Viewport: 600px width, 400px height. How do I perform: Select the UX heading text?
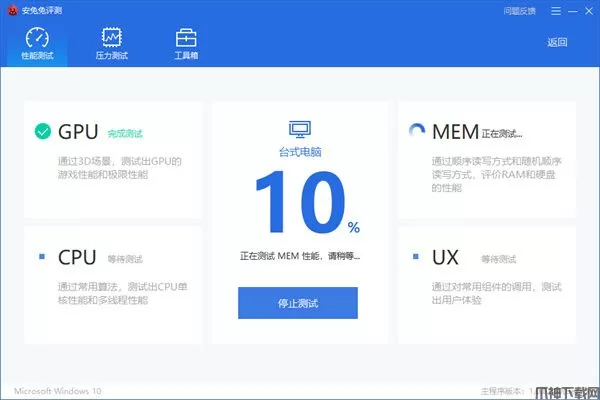pyautogui.click(x=445, y=257)
